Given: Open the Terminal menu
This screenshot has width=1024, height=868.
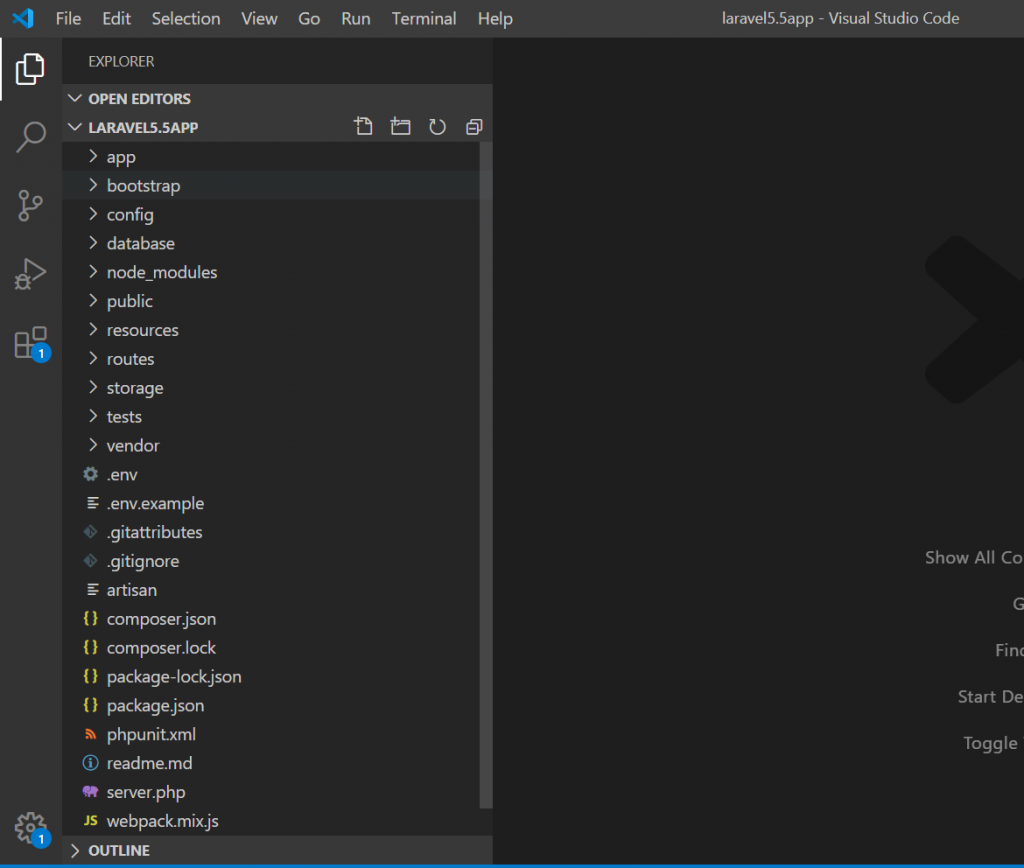Looking at the screenshot, I should [x=424, y=19].
